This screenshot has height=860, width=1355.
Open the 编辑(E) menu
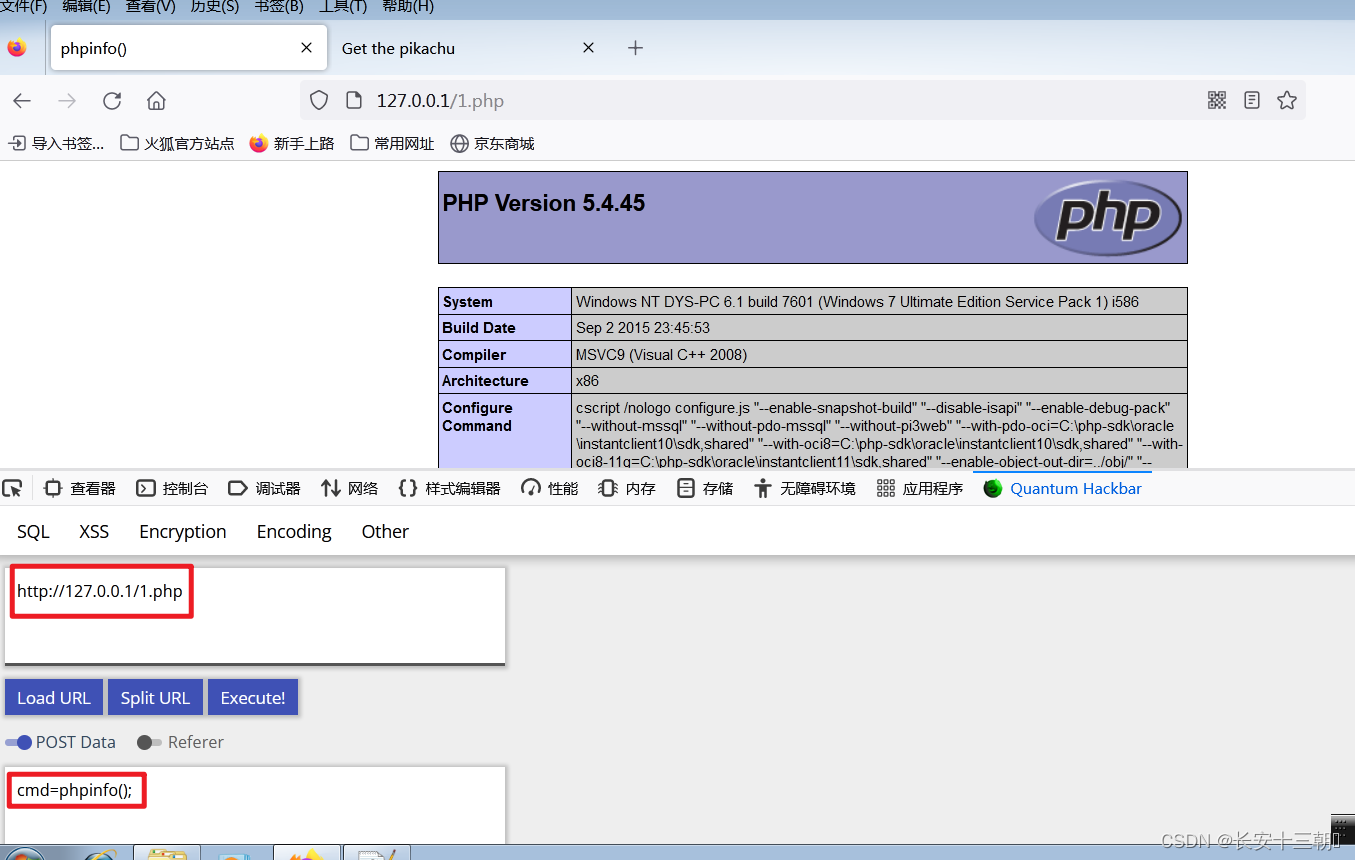86,7
